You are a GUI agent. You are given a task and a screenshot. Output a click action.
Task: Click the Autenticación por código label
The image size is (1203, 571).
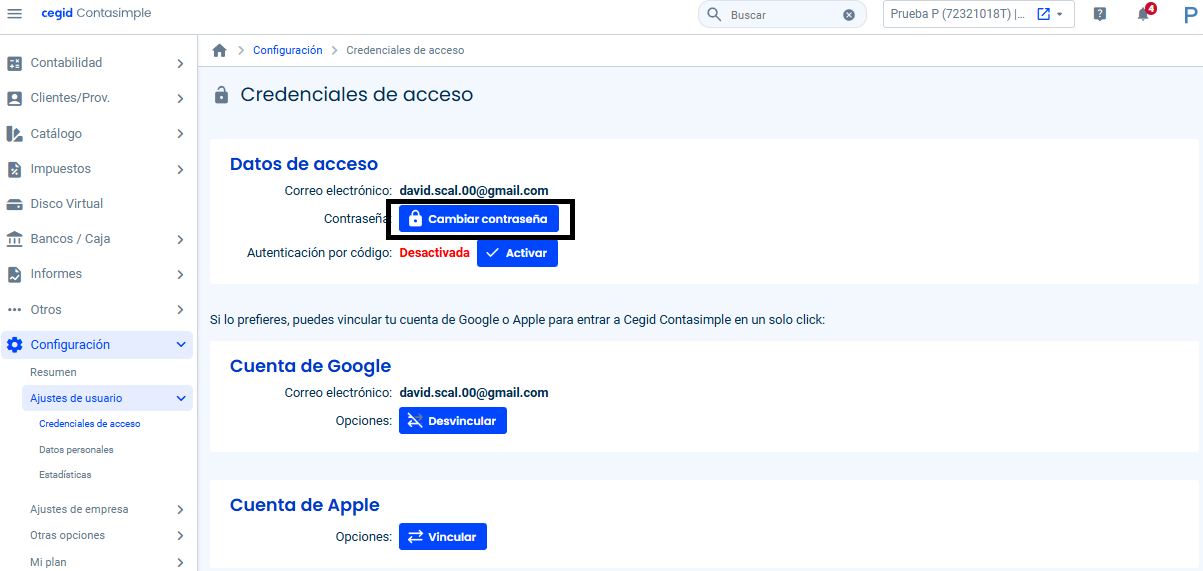[x=320, y=253]
